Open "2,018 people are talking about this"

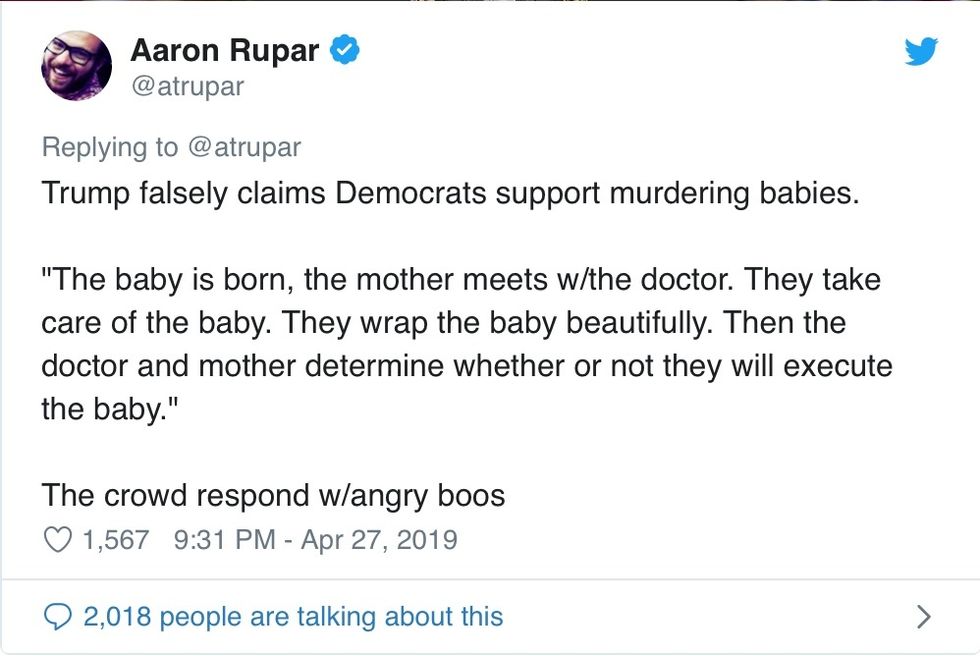click(x=292, y=616)
